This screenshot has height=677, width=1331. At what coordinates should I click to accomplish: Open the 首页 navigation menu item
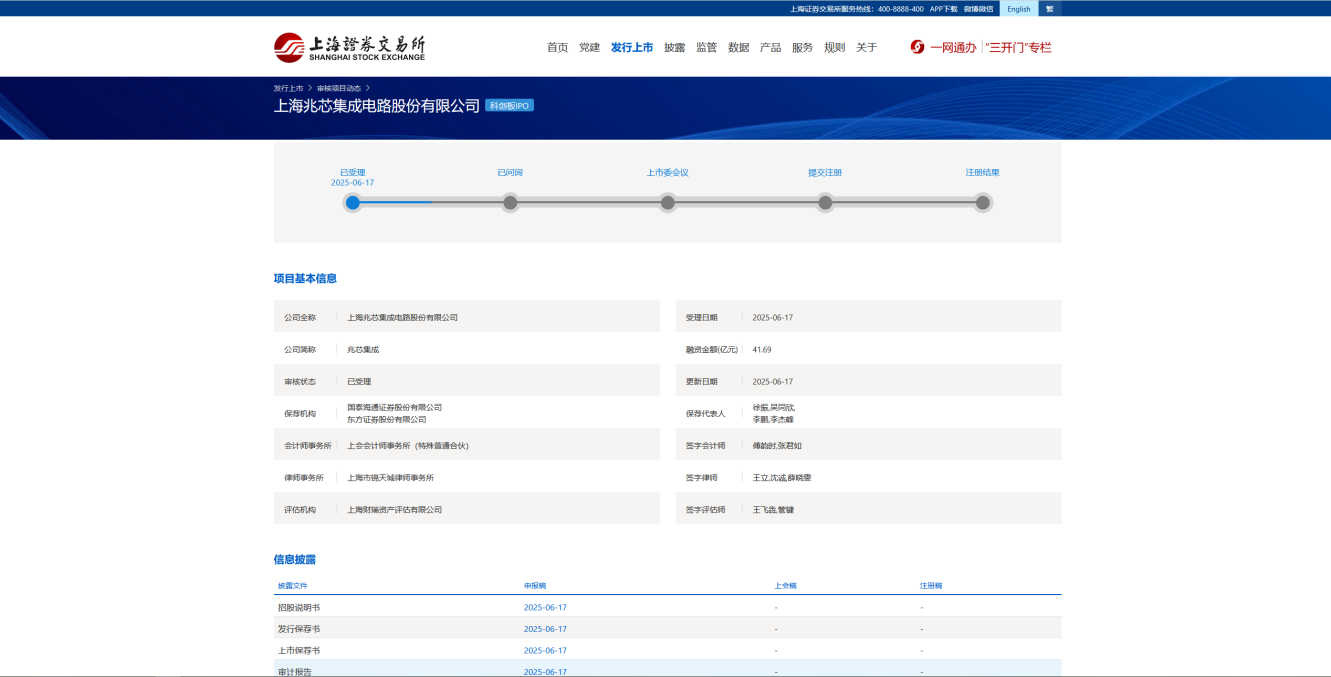click(x=557, y=47)
